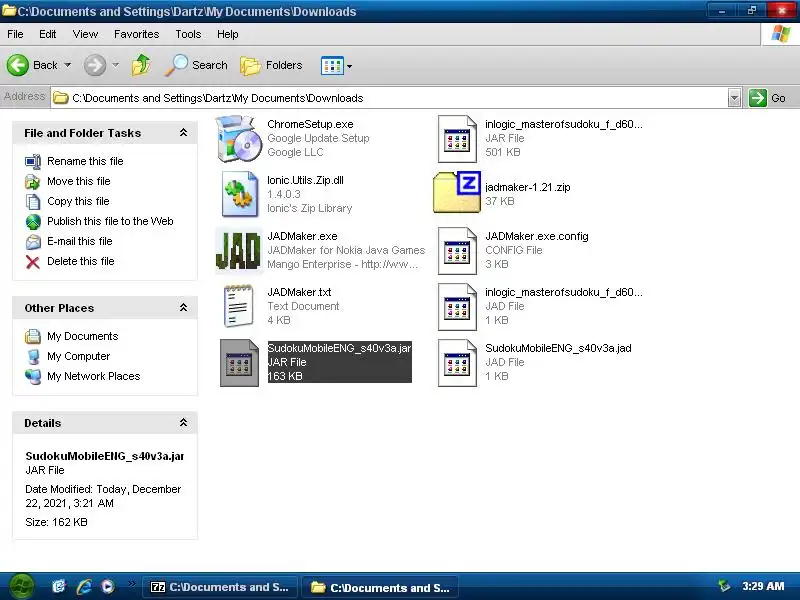Viewport: 800px width, 600px height.
Task: Select the JADMaker.txt notepad icon
Action: point(239,306)
